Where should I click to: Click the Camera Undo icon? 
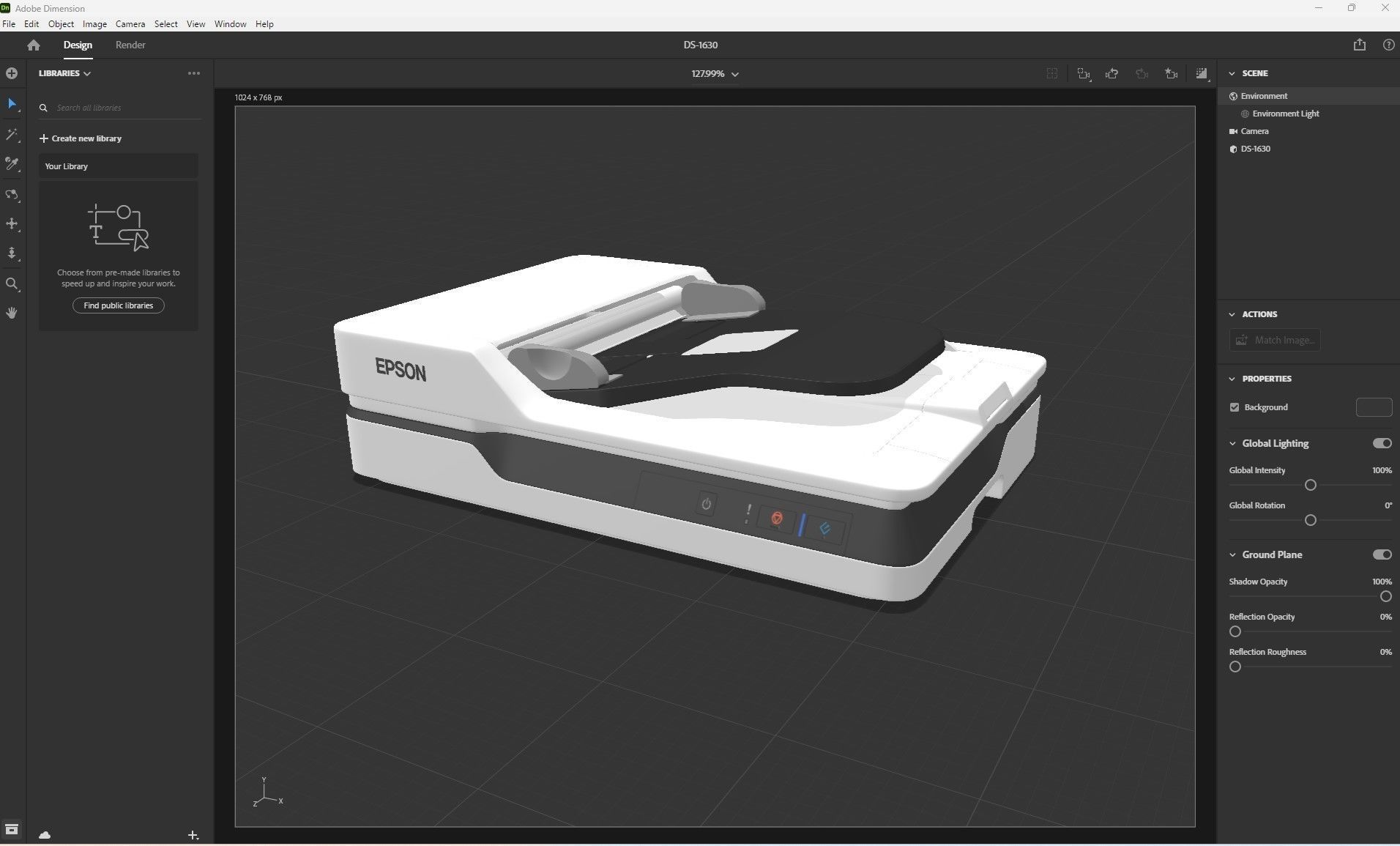click(x=1112, y=73)
